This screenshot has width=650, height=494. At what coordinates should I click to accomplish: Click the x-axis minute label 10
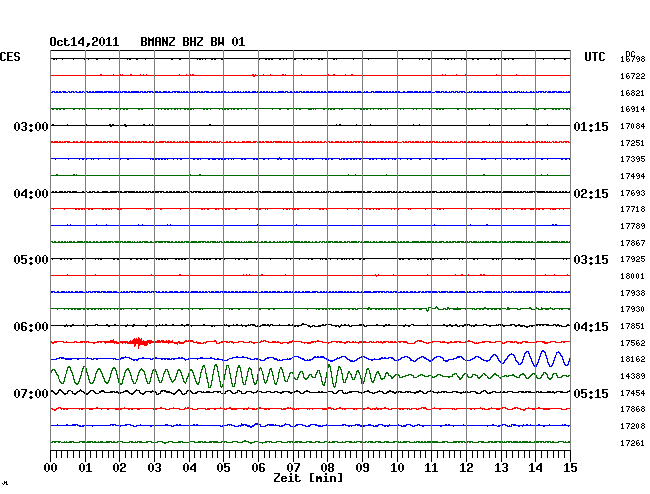coord(397,468)
